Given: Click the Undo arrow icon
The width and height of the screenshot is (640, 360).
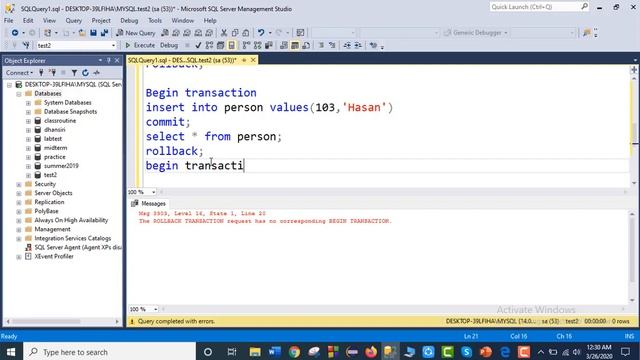Looking at the screenshot, I should pyautogui.click(x=261, y=33).
